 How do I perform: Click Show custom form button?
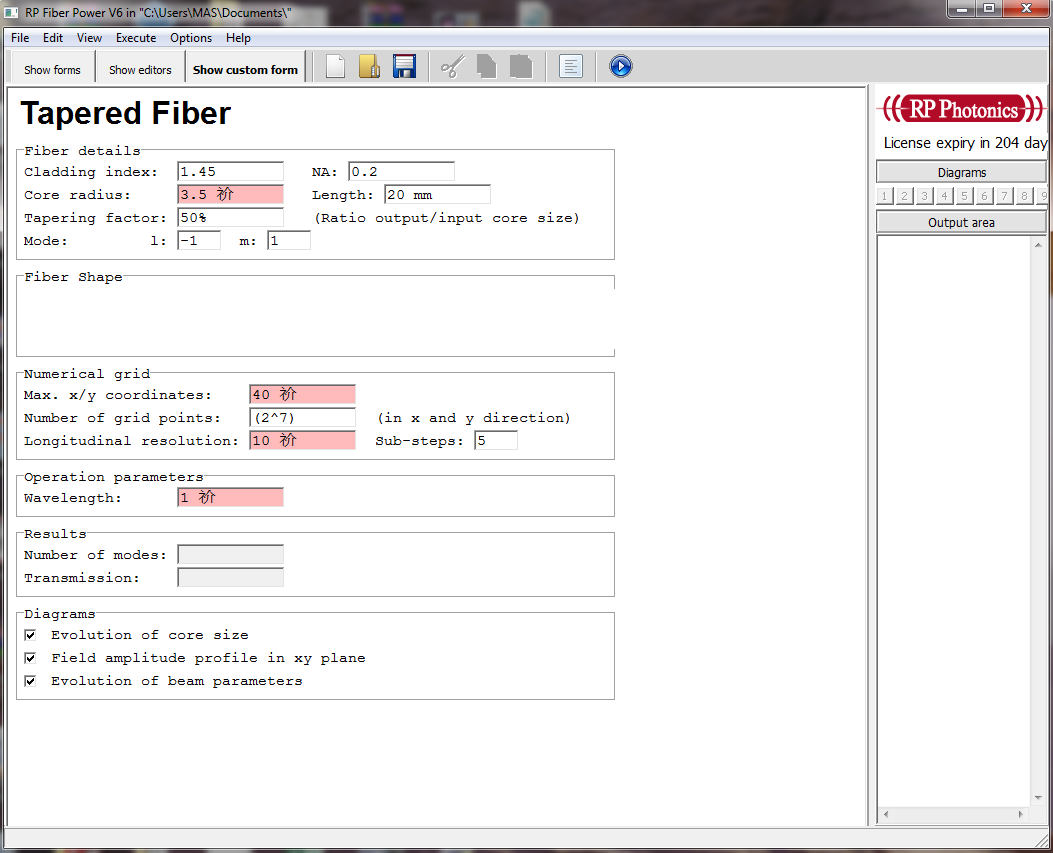(245, 70)
